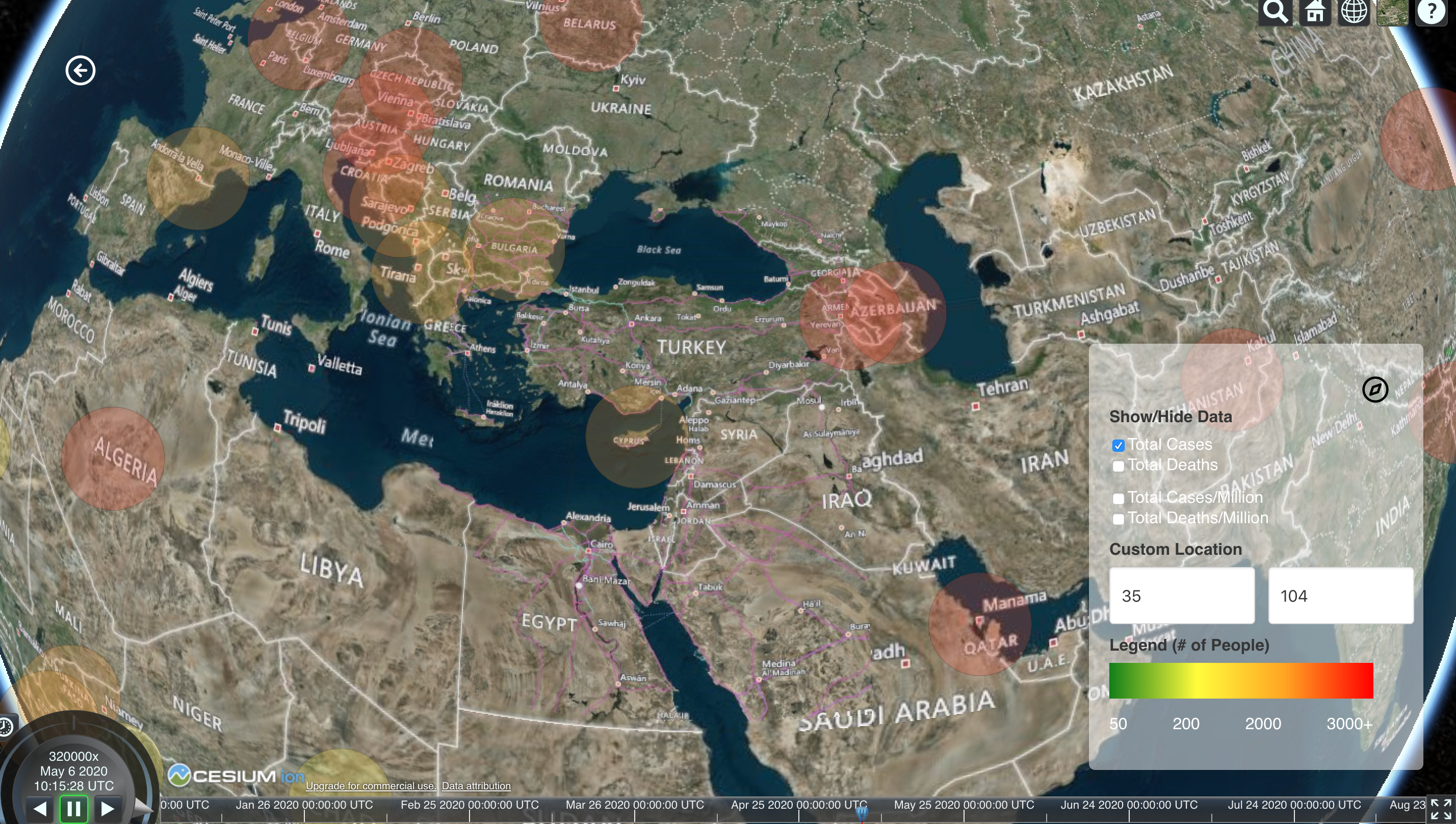The image size is (1456, 824).
Task: Click the Cesium ion logo
Action: click(x=236, y=776)
